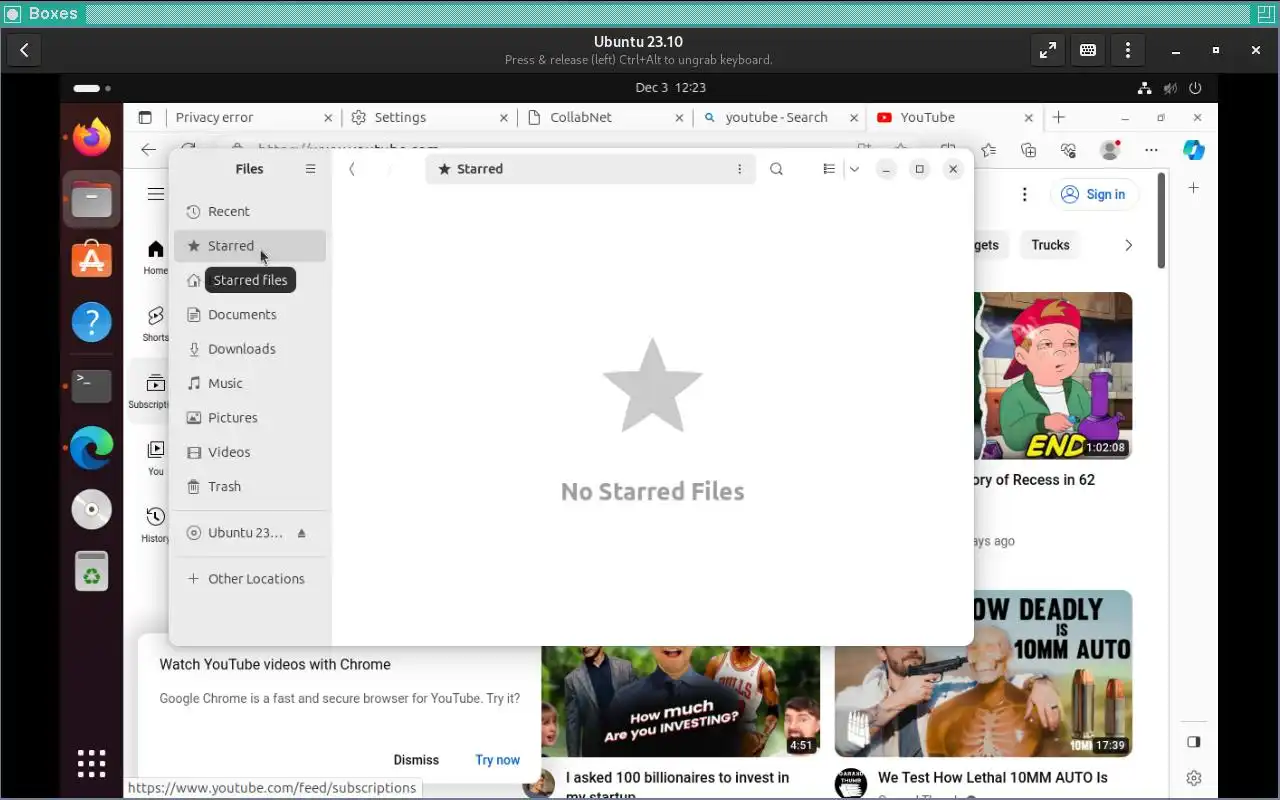Open Other Locations
Screen dimensions: 1280x800
coord(250,579)
